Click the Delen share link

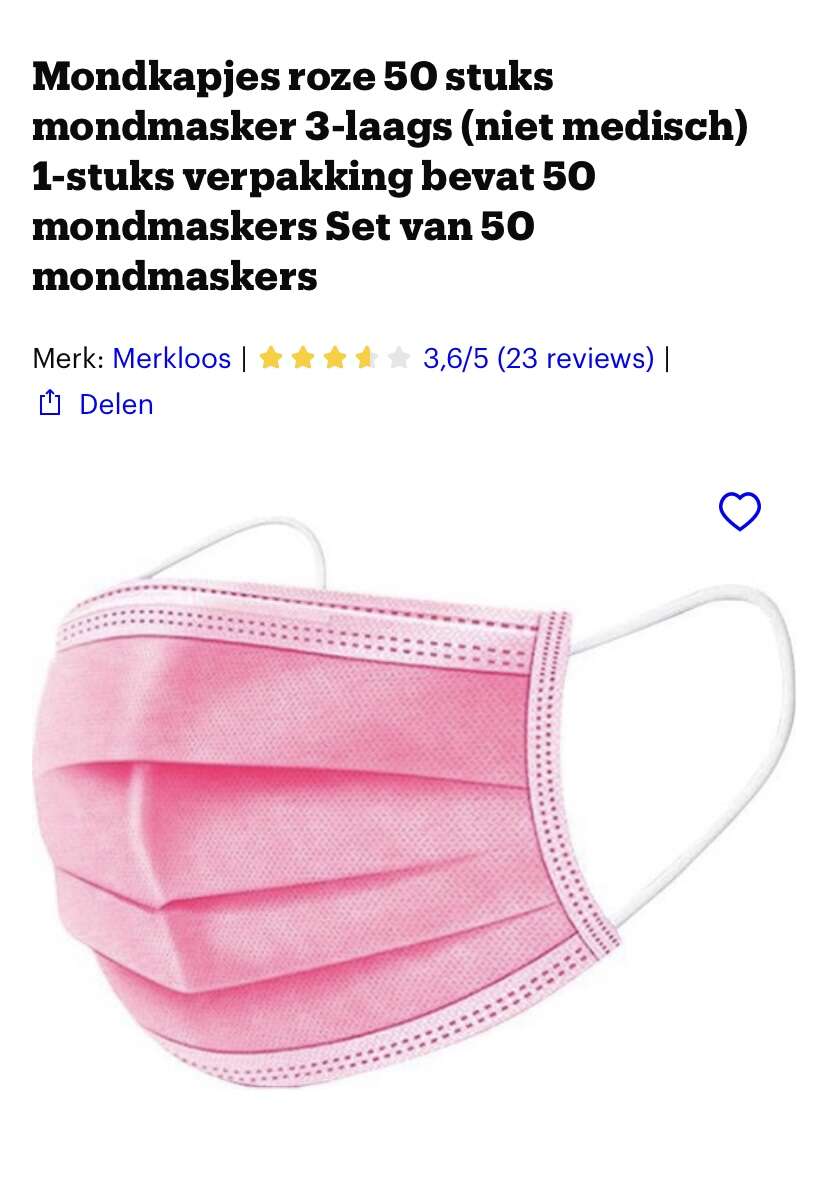(117, 404)
